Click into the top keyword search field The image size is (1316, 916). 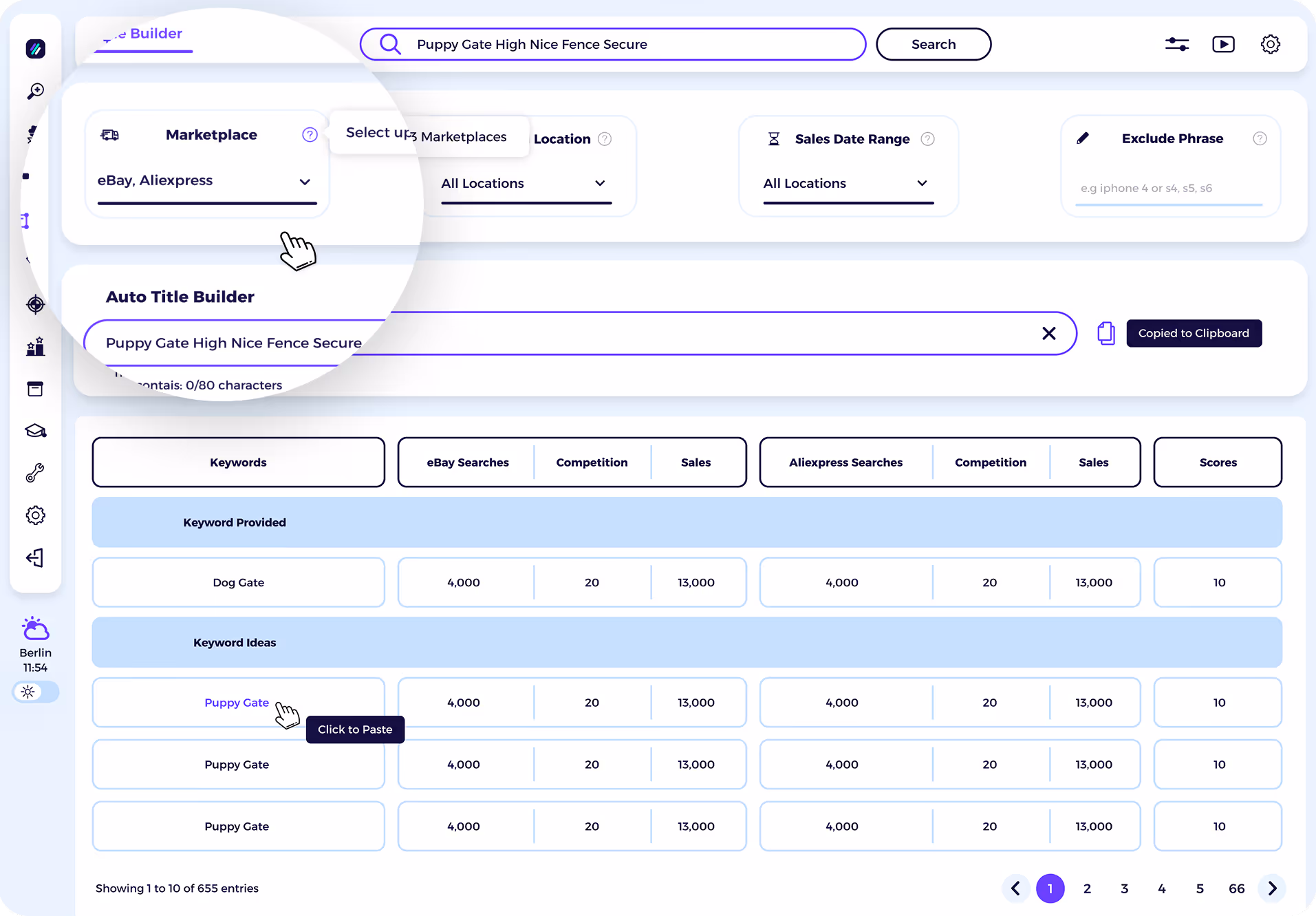click(x=613, y=44)
